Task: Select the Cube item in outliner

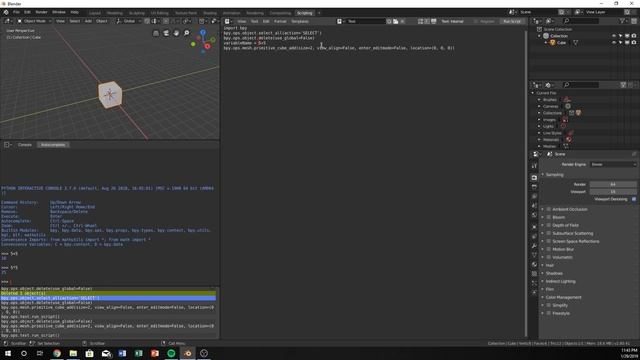Action: point(561,42)
